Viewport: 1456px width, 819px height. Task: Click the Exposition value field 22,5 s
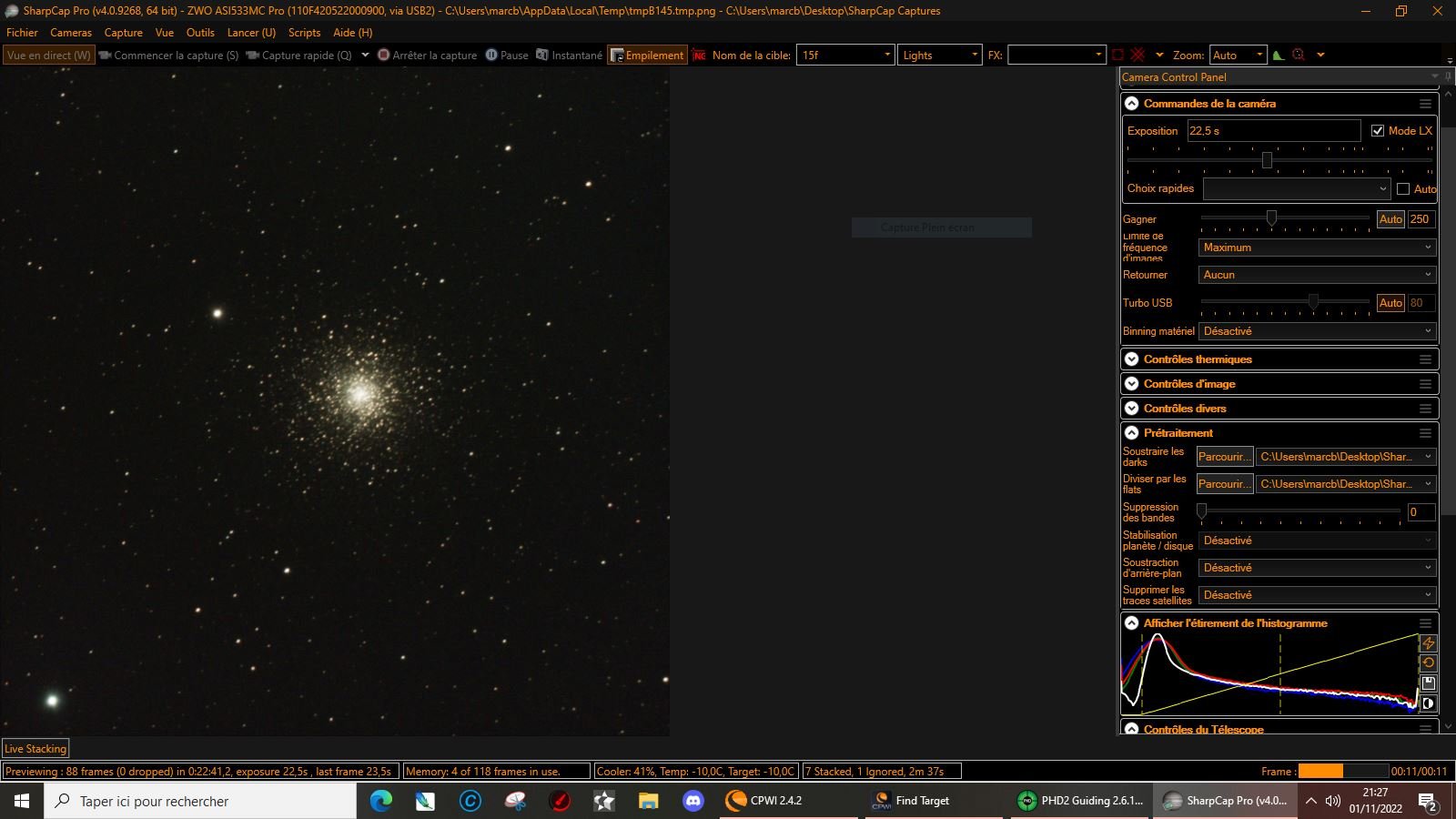[x=1273, y=131]
